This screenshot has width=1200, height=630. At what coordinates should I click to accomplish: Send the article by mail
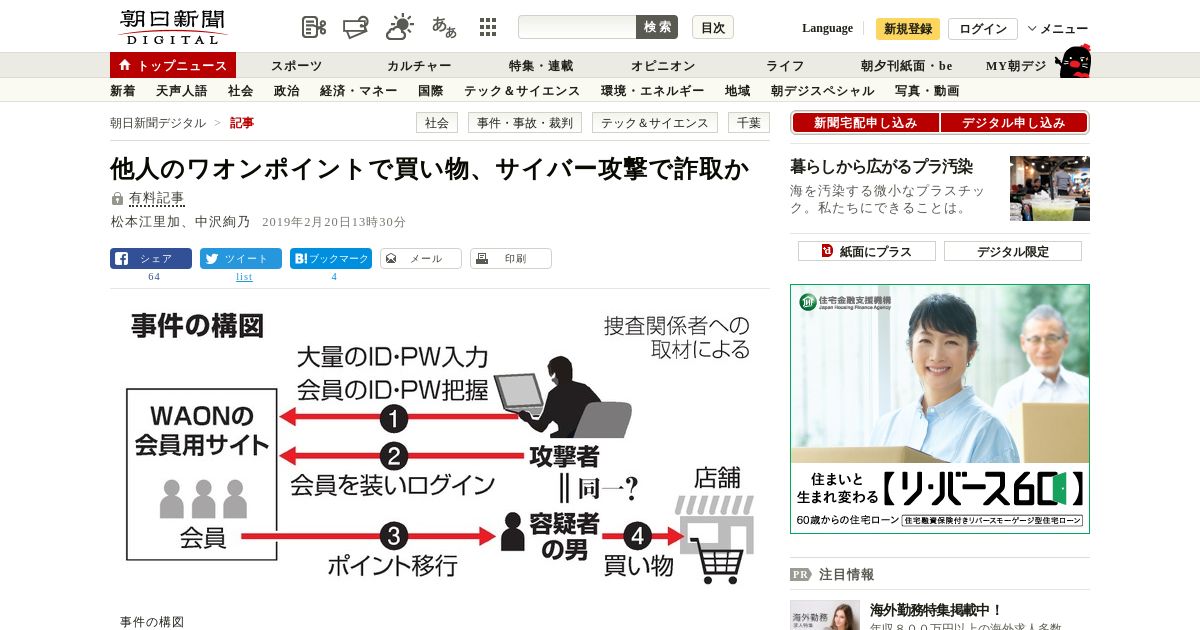click(x=421, y=258)
